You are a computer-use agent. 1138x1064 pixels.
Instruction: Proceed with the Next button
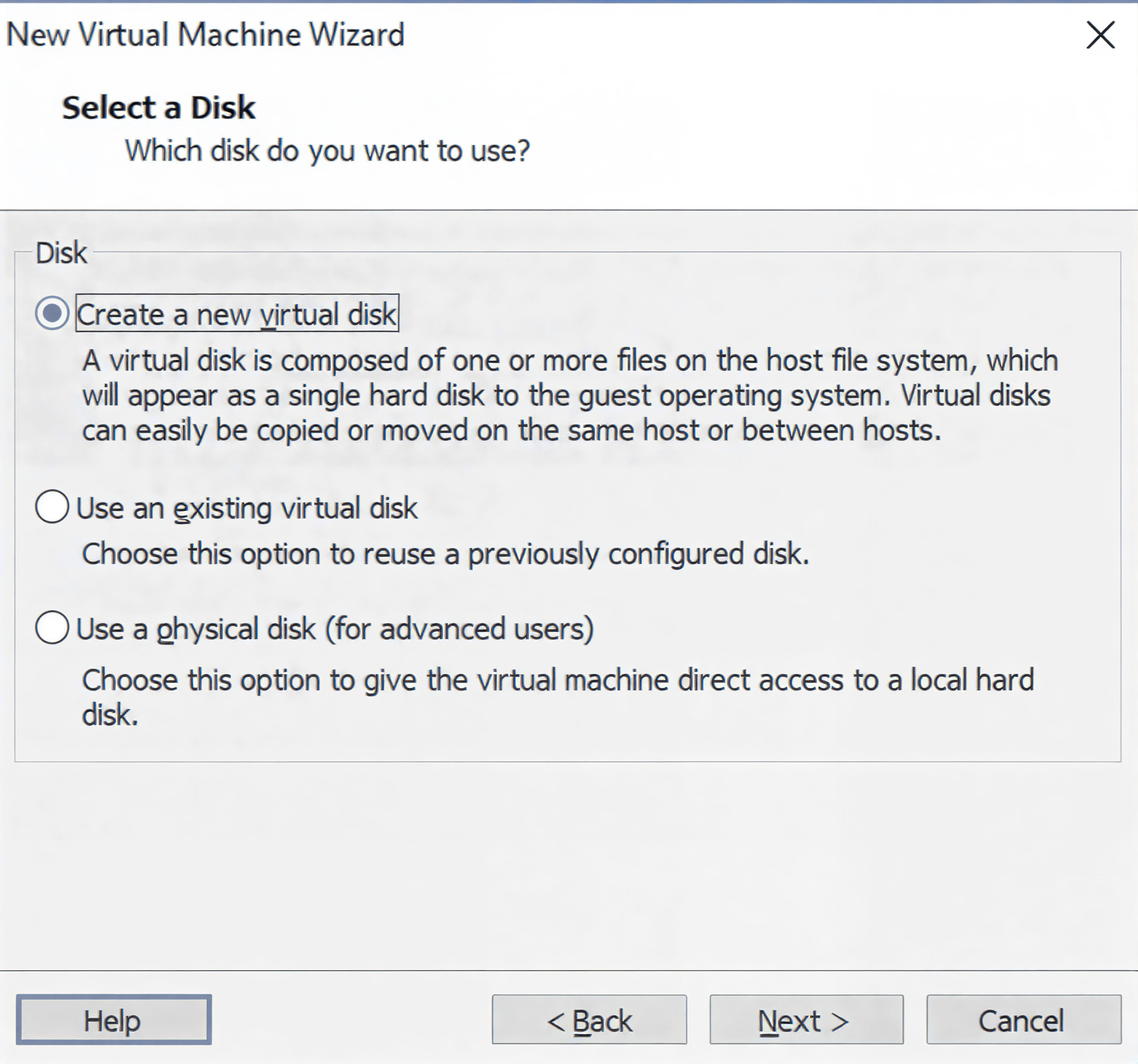tap(806, 1020)
